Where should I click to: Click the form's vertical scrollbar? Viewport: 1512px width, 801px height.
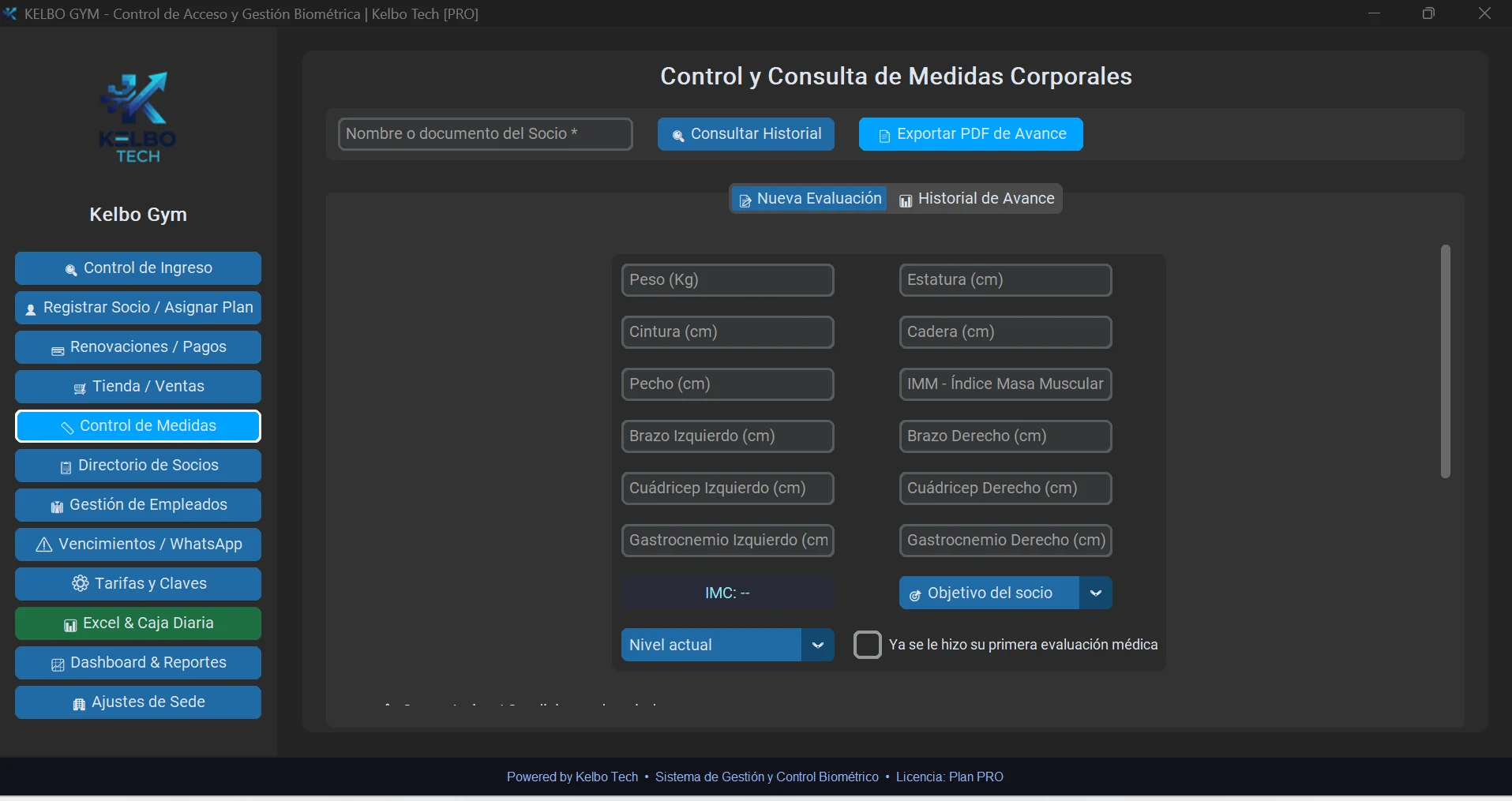(x=1446, y=361)
